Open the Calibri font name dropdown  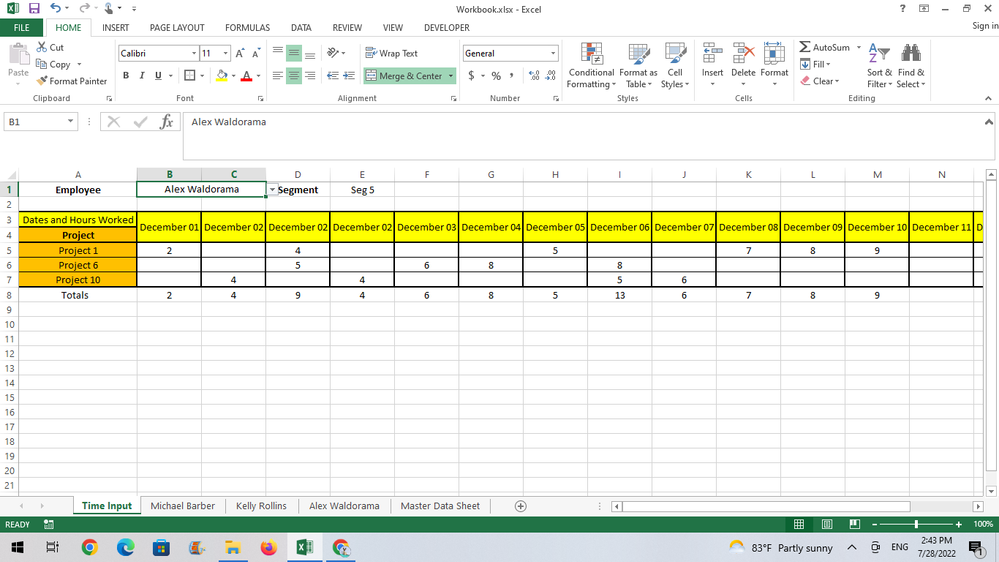pos(194,54)
